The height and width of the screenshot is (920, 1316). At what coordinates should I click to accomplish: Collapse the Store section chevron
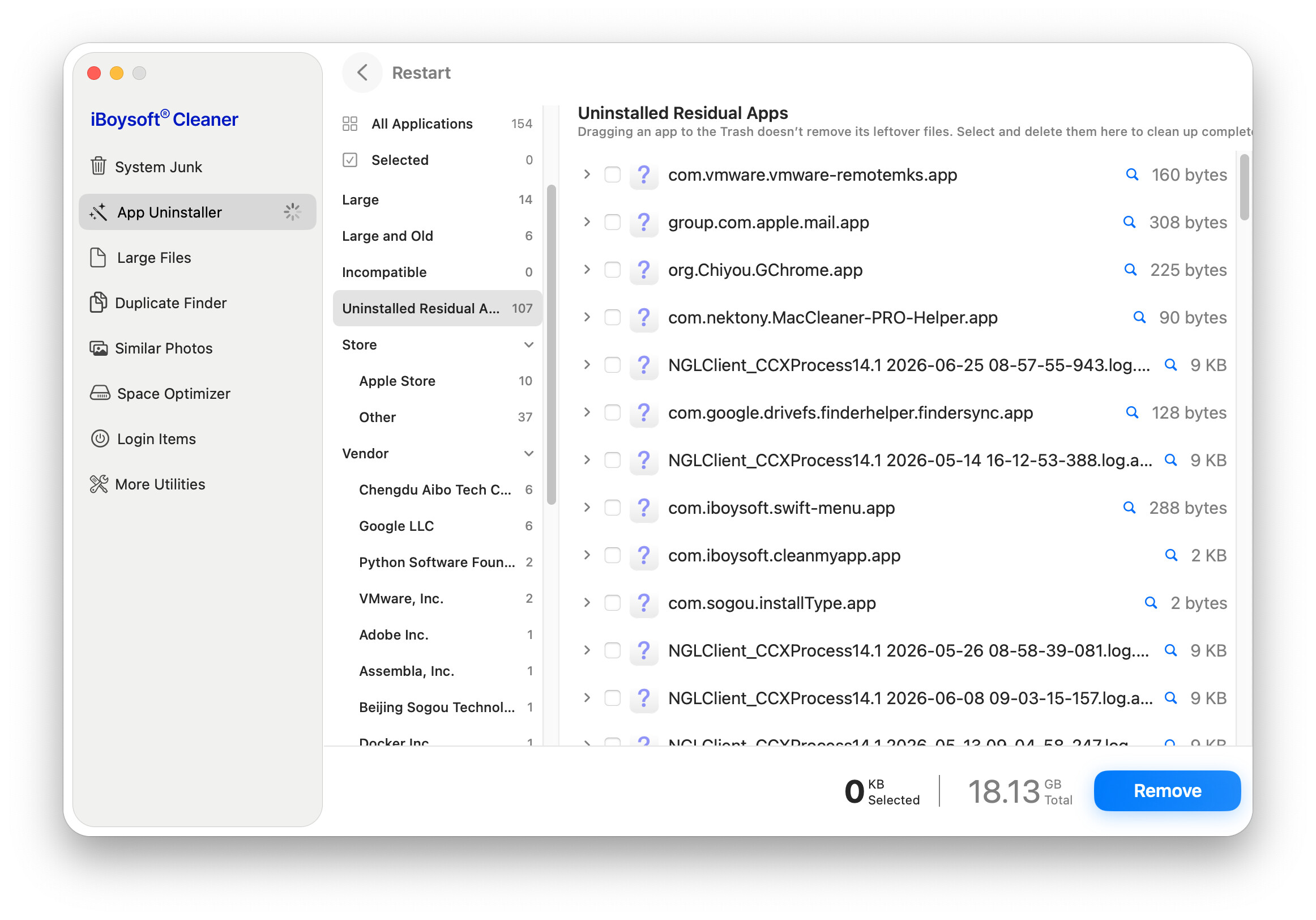pos(528,344)
